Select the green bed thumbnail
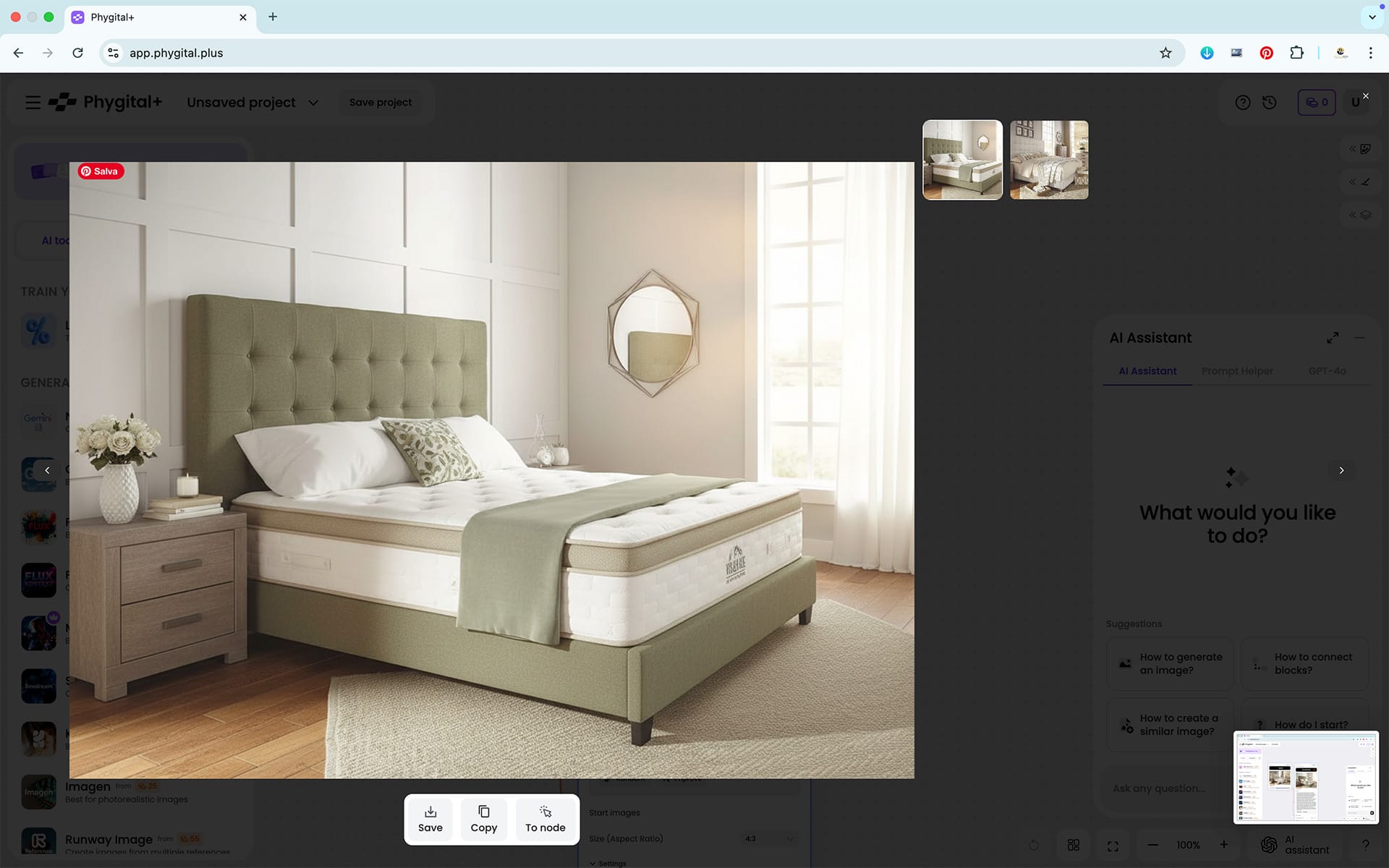The image size is (1389, 868). click(962, 160)
